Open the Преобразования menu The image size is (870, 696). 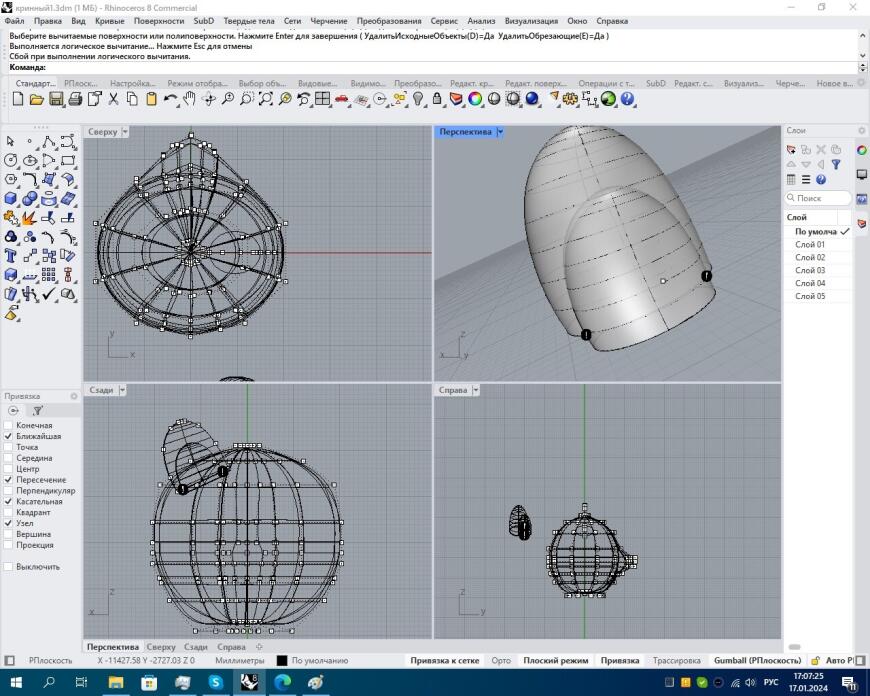[x=388, y=21]
